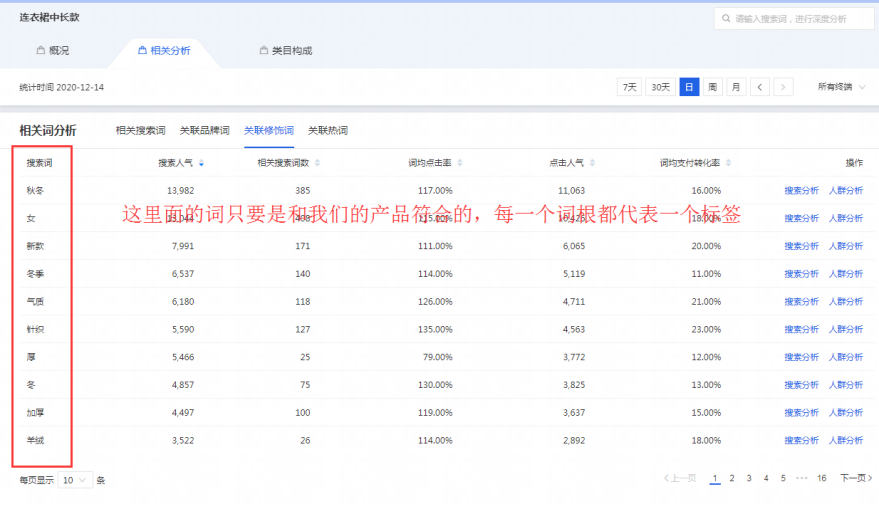
Task: Open 人群分析 for 气质 row
Action: point(846,302)
